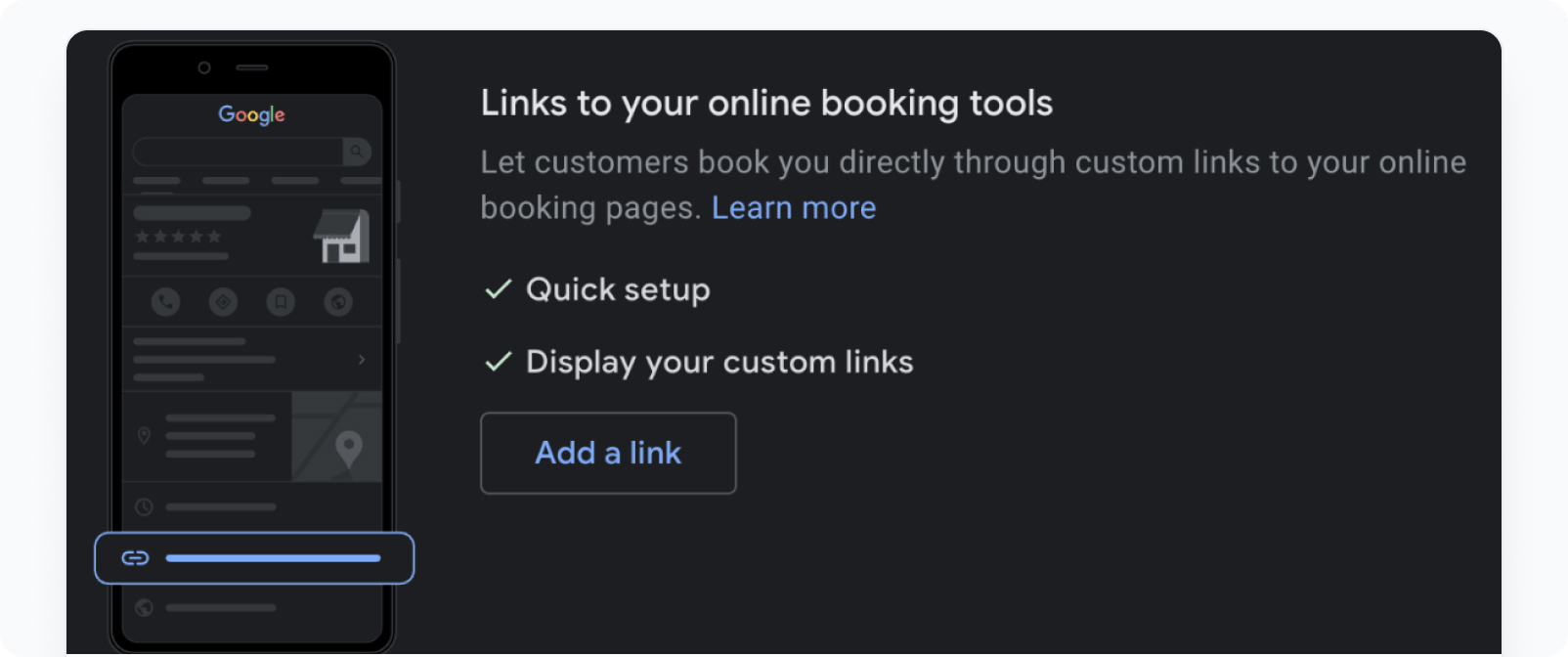Click the checkmark beside Quick setup
Image resolution: width=1568 pixels, height=657 pixels.
[499, 288]
